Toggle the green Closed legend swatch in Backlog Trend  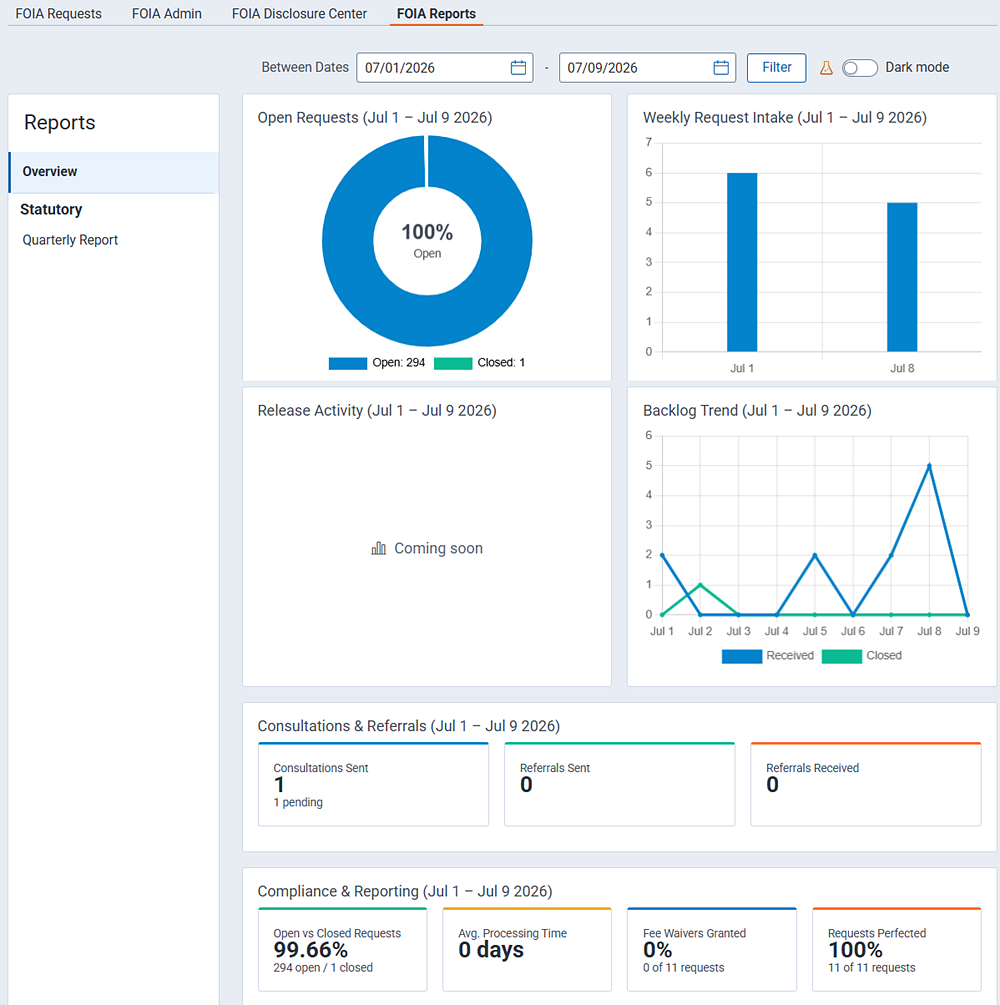coord(841,656)
